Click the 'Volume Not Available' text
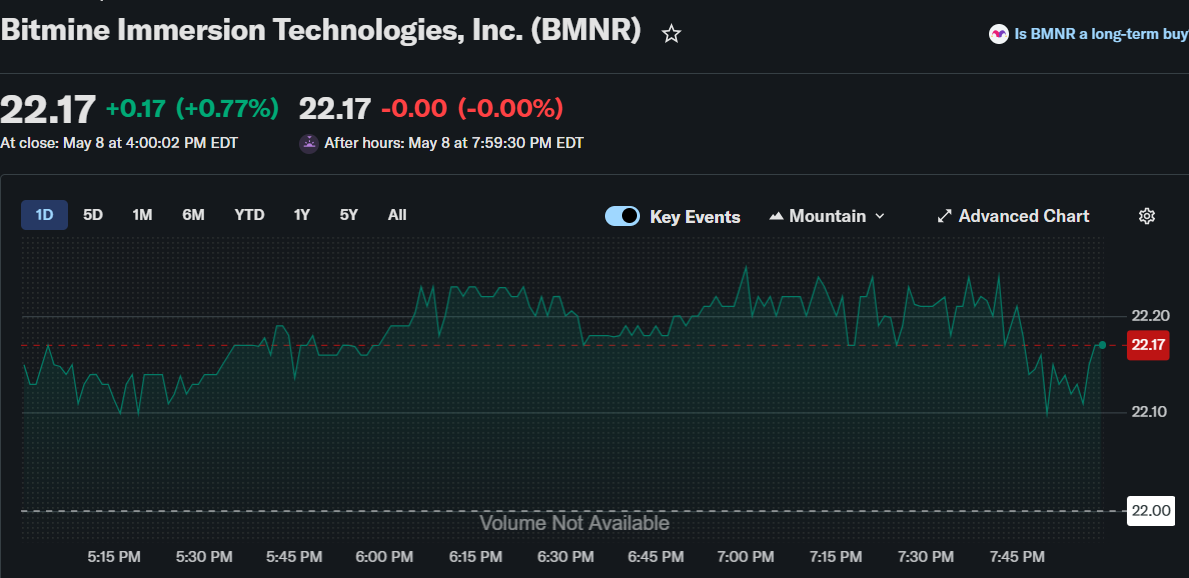This screenshot has height=578, width=1189. [x=575, y=523]
